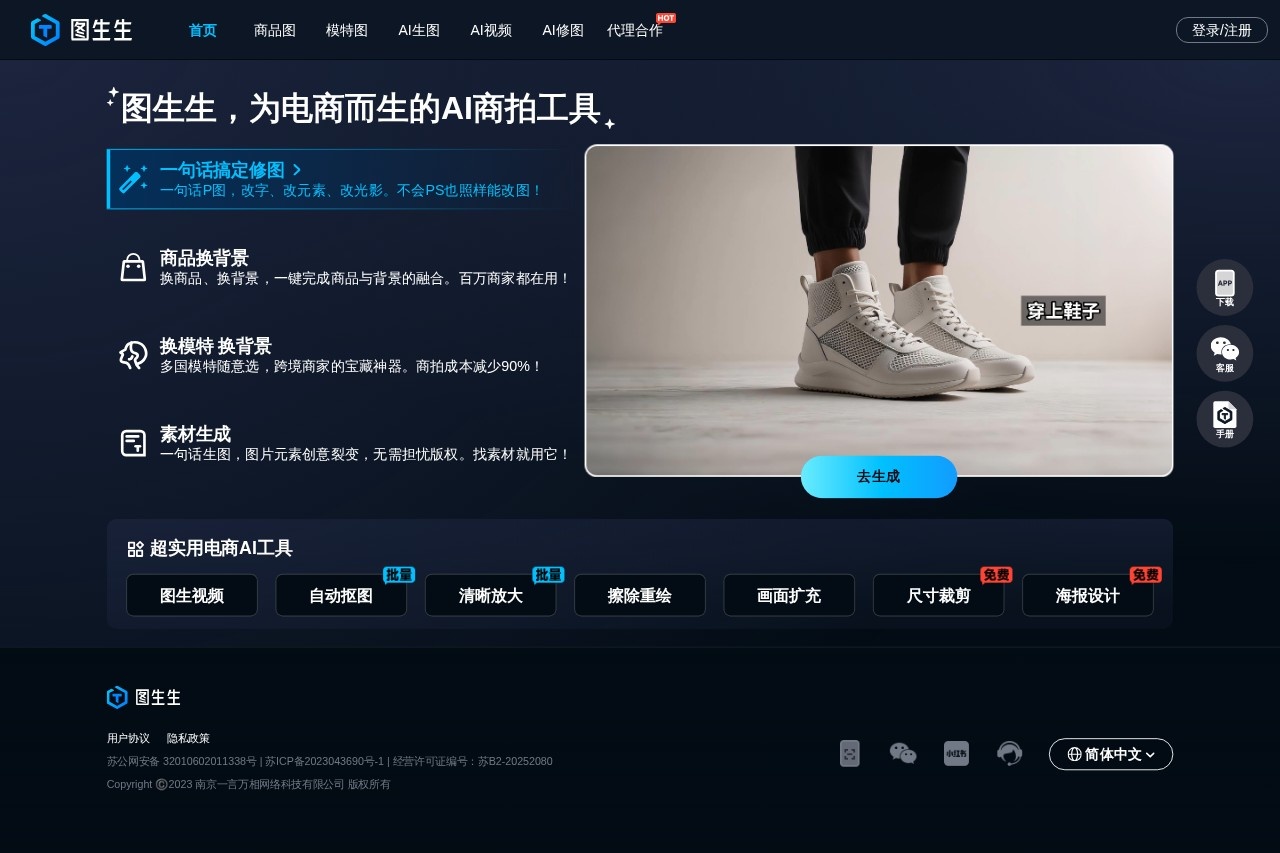This screenshot has height=853, width=1280.
Task: Click the 图生生 logo in the top-left
Action: click(80, 30)
